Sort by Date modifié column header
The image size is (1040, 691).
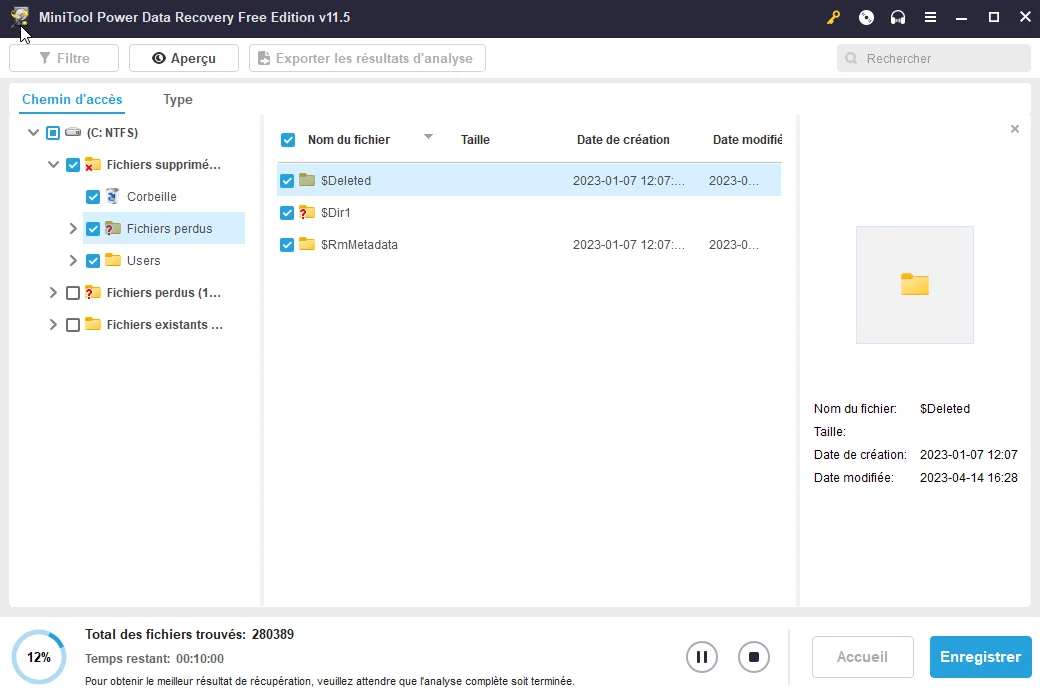(747, 140)
